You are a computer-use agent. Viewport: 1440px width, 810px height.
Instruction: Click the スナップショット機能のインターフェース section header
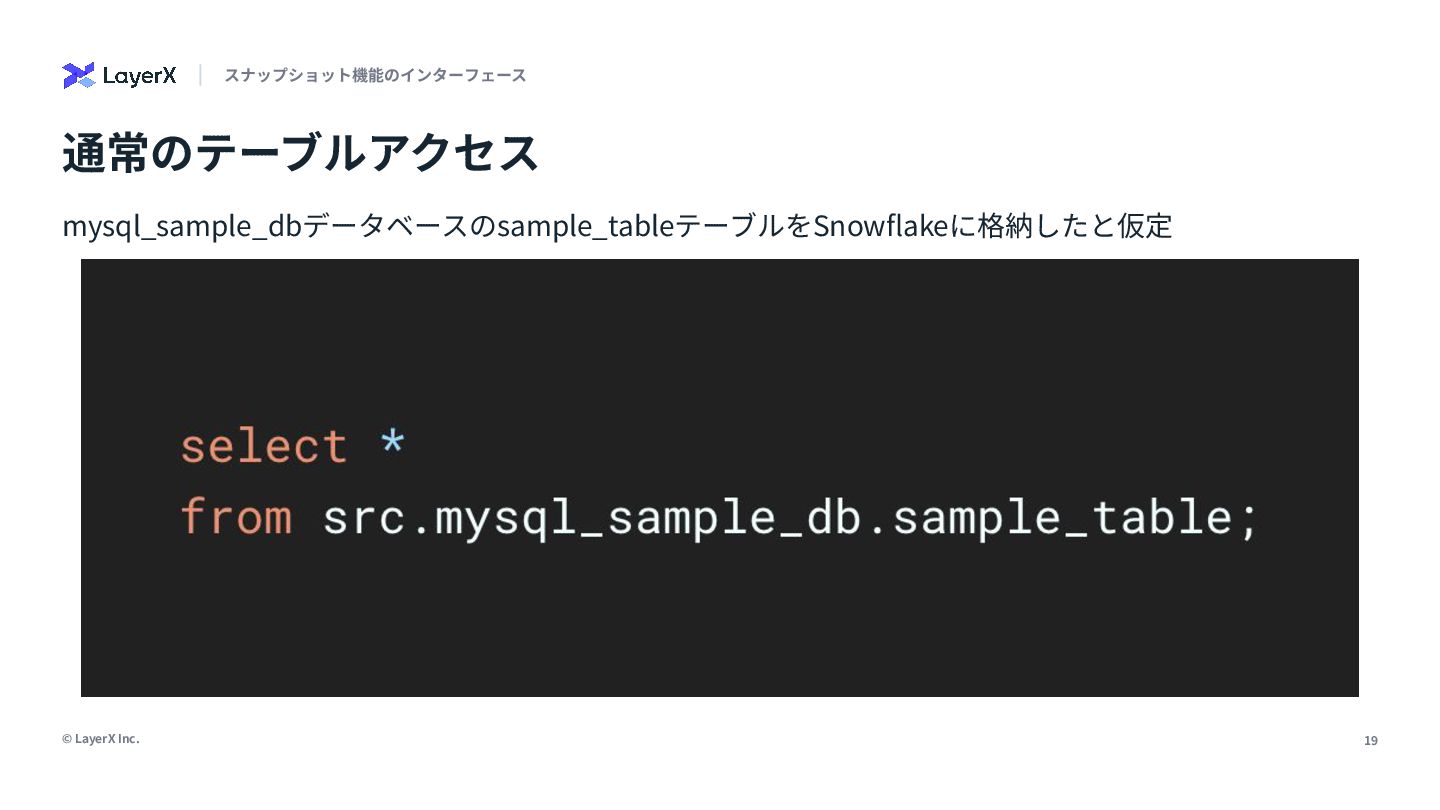(x=375, y=75)
